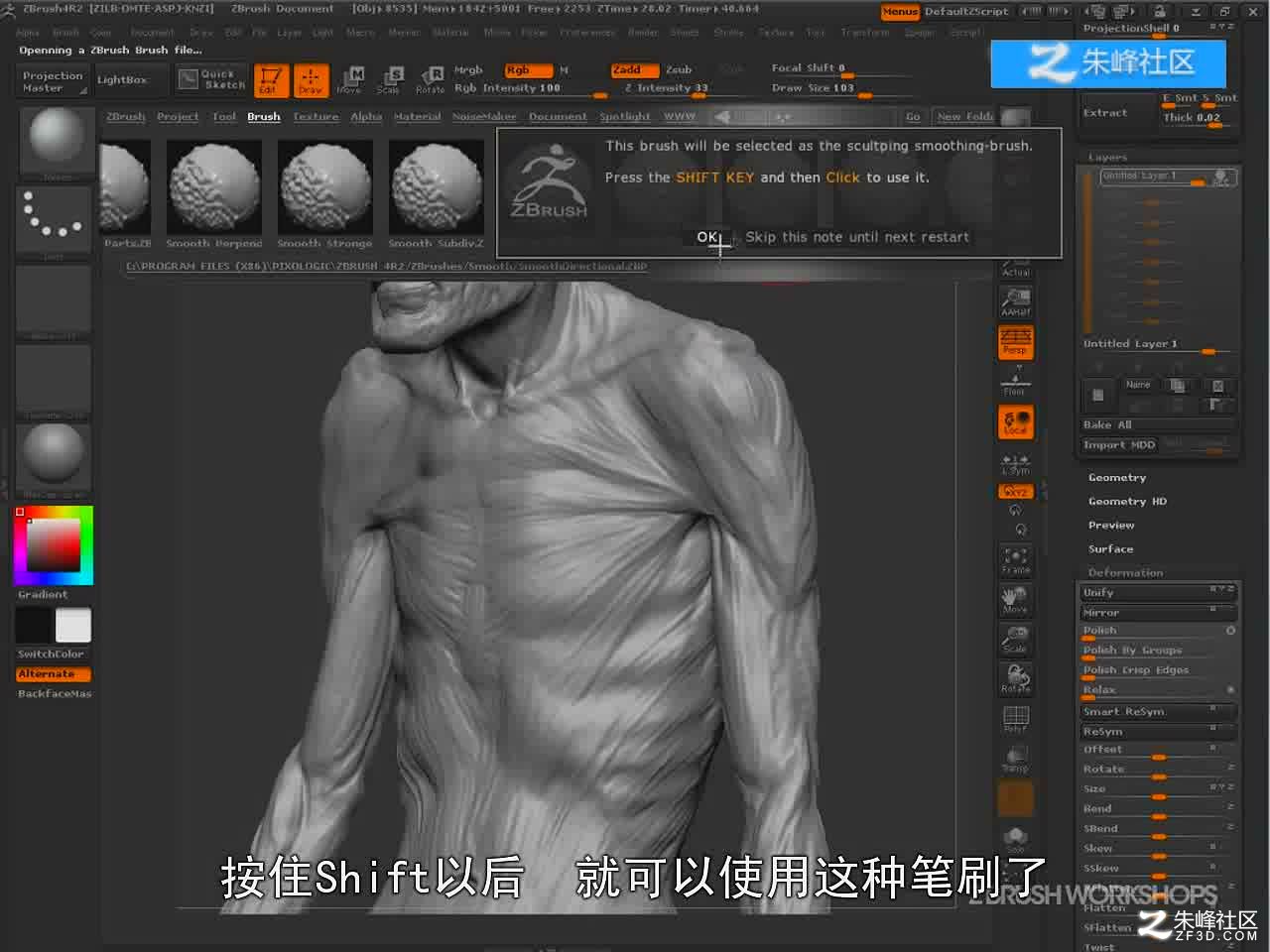Toggle Zsub mode

[679, 70]
